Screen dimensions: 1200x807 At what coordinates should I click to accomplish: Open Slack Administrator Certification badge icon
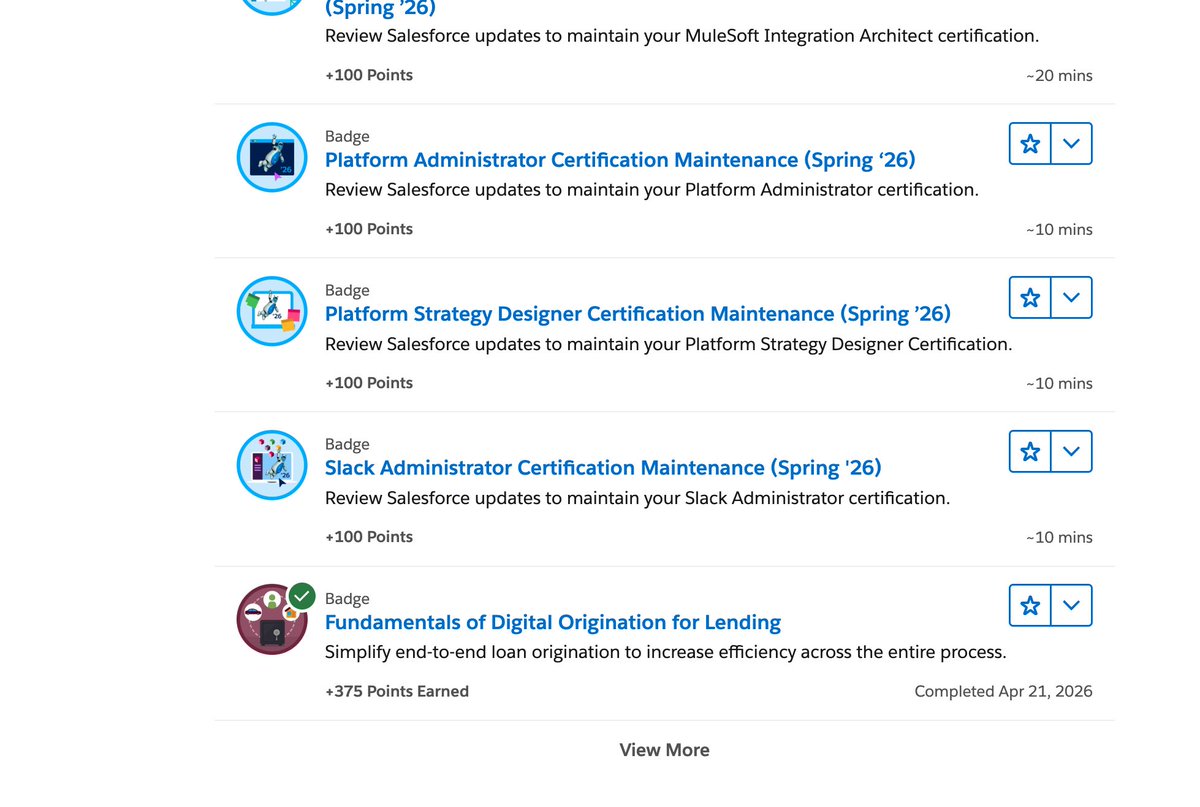(272, 466)
